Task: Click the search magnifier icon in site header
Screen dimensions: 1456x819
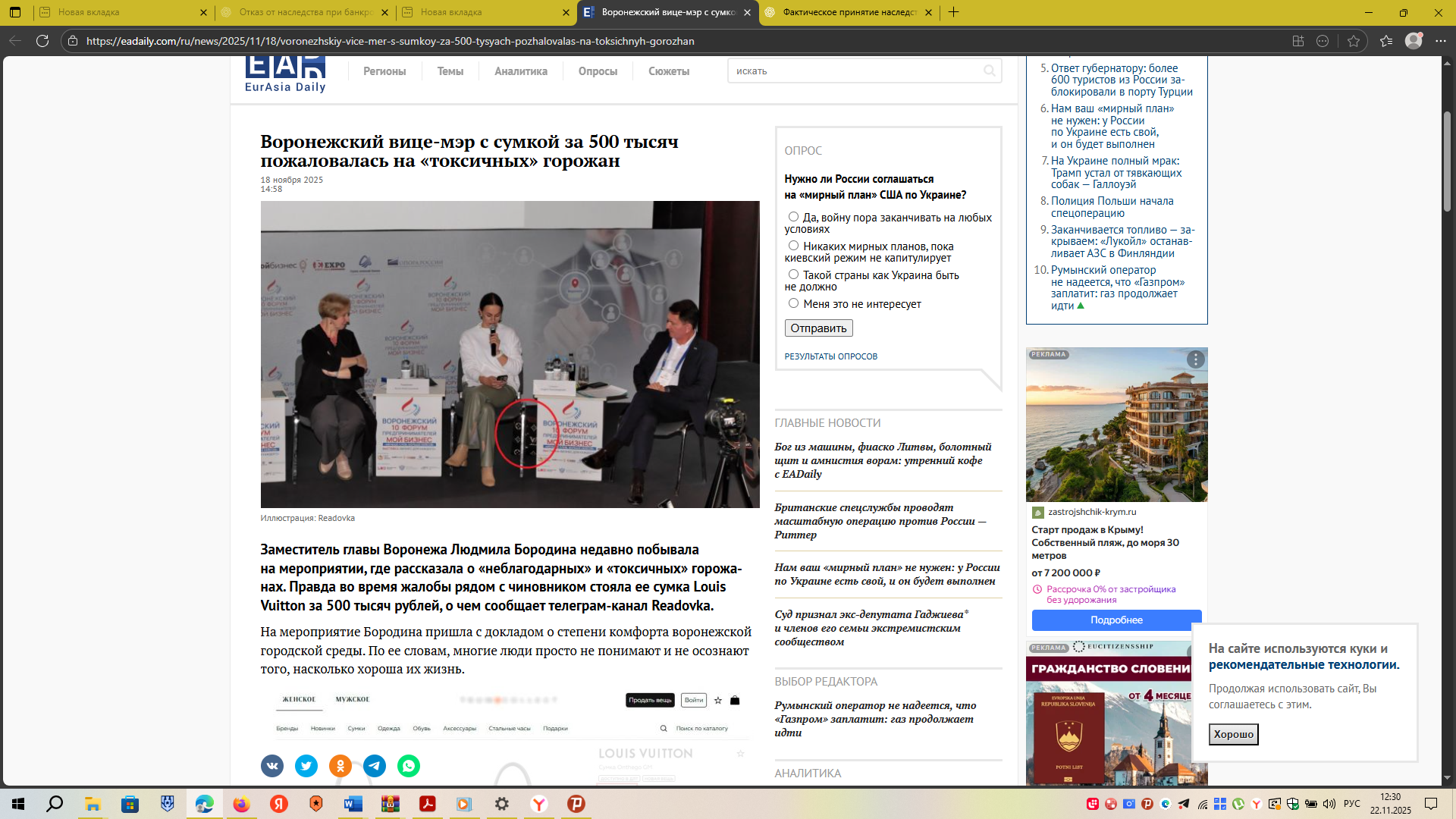Action: (x=989, y=71)
